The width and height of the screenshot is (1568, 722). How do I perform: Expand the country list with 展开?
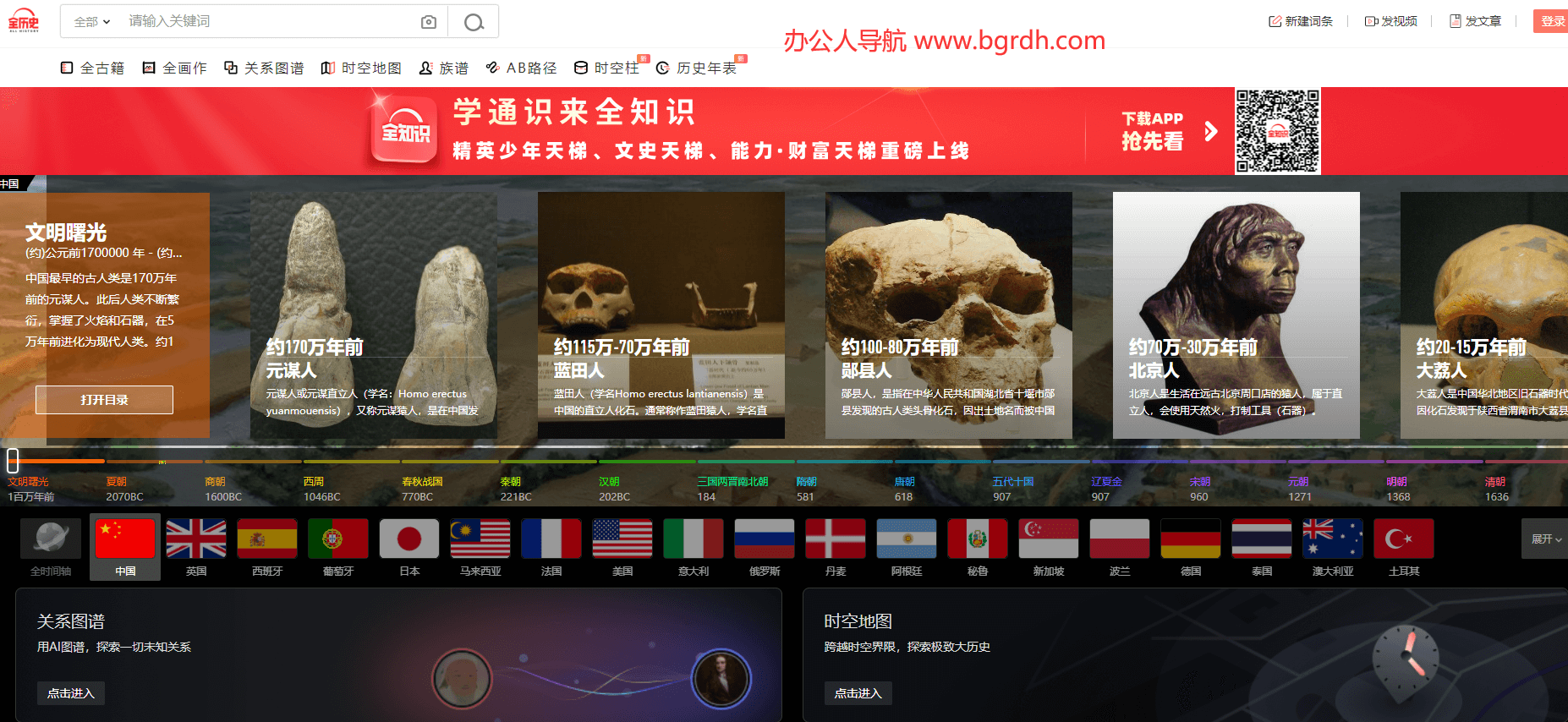1545,539
